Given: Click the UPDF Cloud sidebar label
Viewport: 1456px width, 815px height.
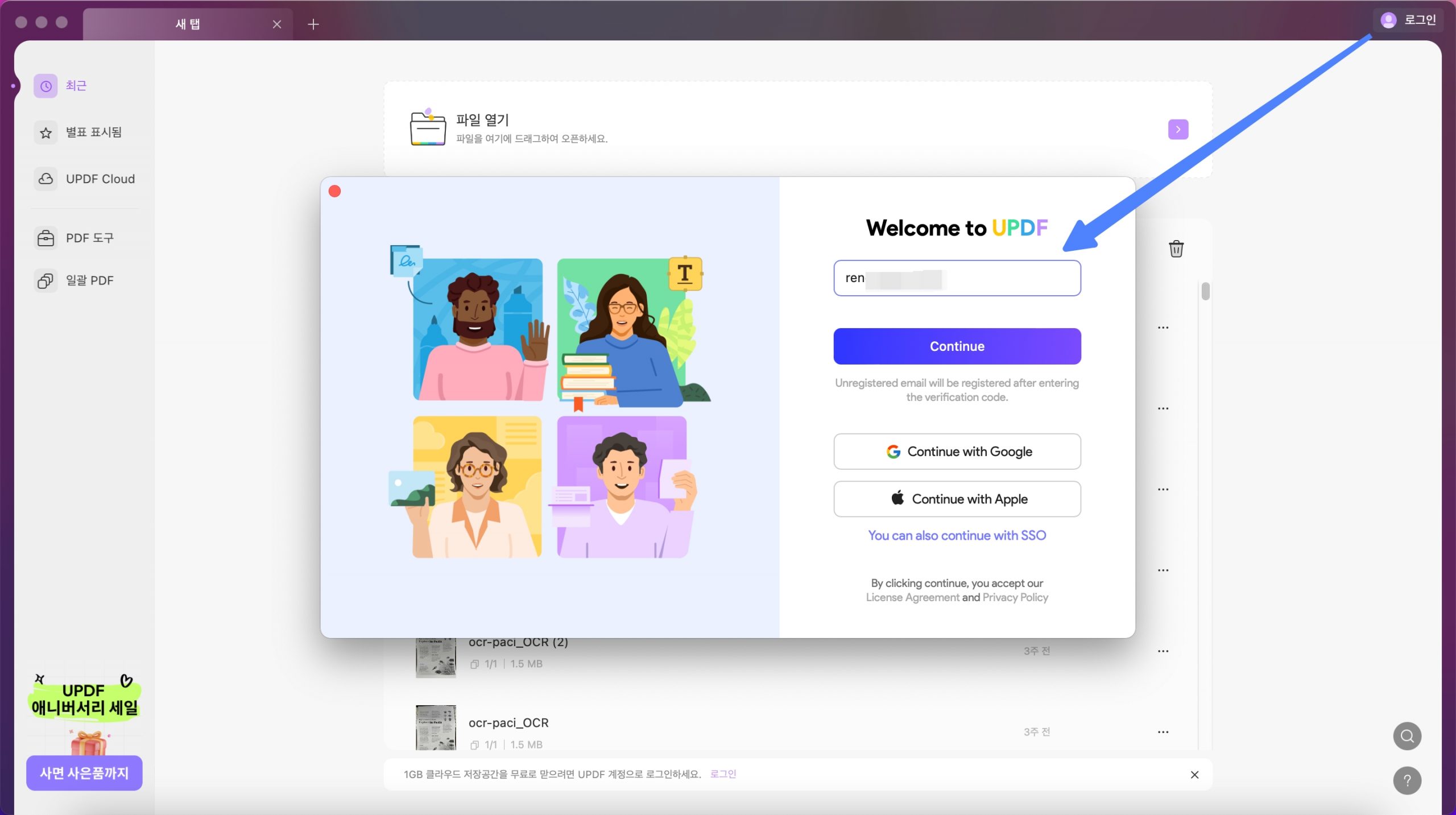Looking at the screenshot, I should click(x=100, y=179).
